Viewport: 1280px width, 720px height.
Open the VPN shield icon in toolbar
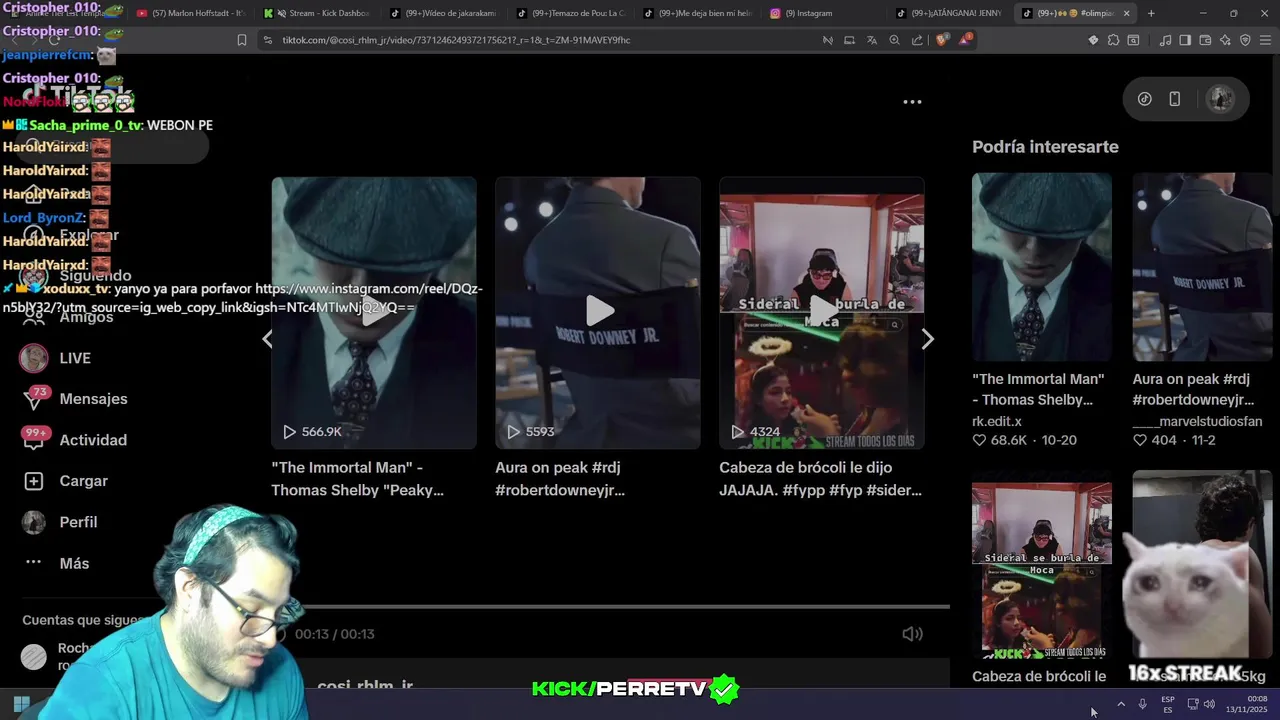click(x=1245, y=40)
